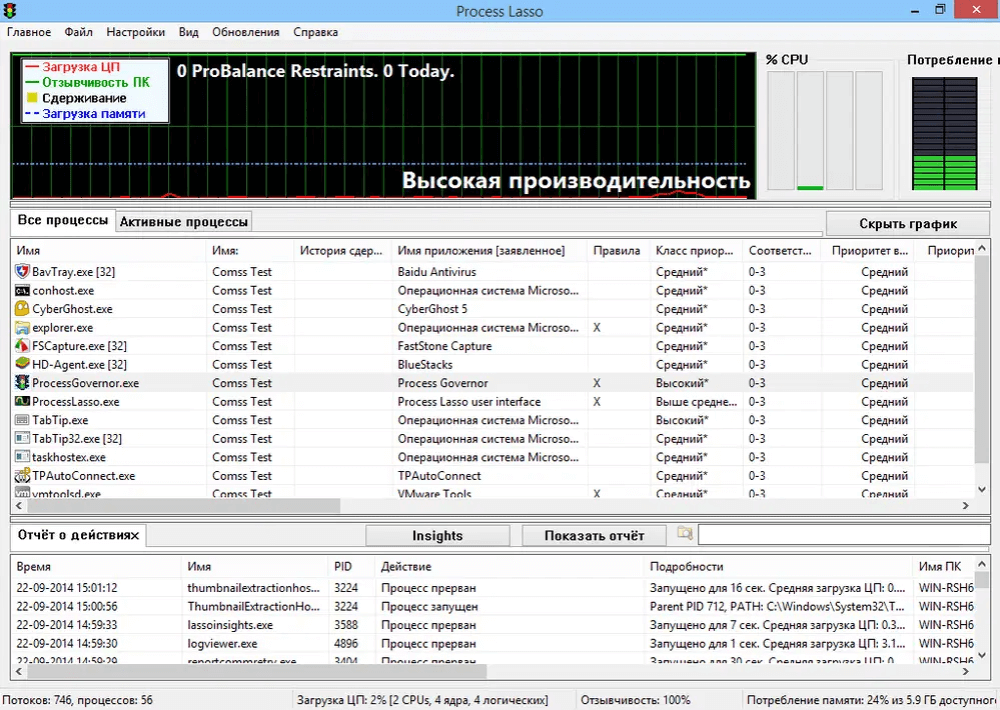Click the Insights button
The width and height of the screenshot is (1000, 710).
point(437,536)
